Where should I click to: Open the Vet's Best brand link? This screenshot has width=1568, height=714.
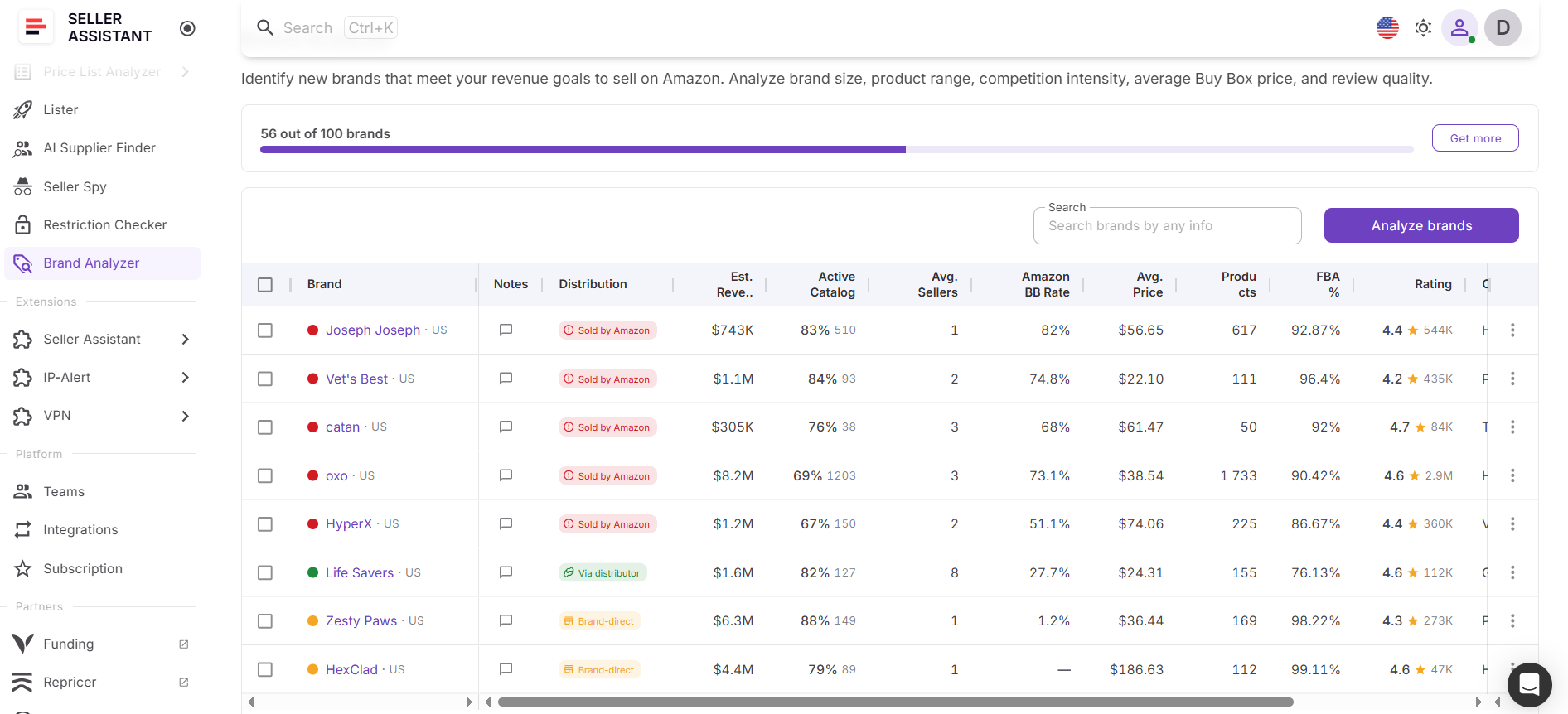click(x=356, y=379)
